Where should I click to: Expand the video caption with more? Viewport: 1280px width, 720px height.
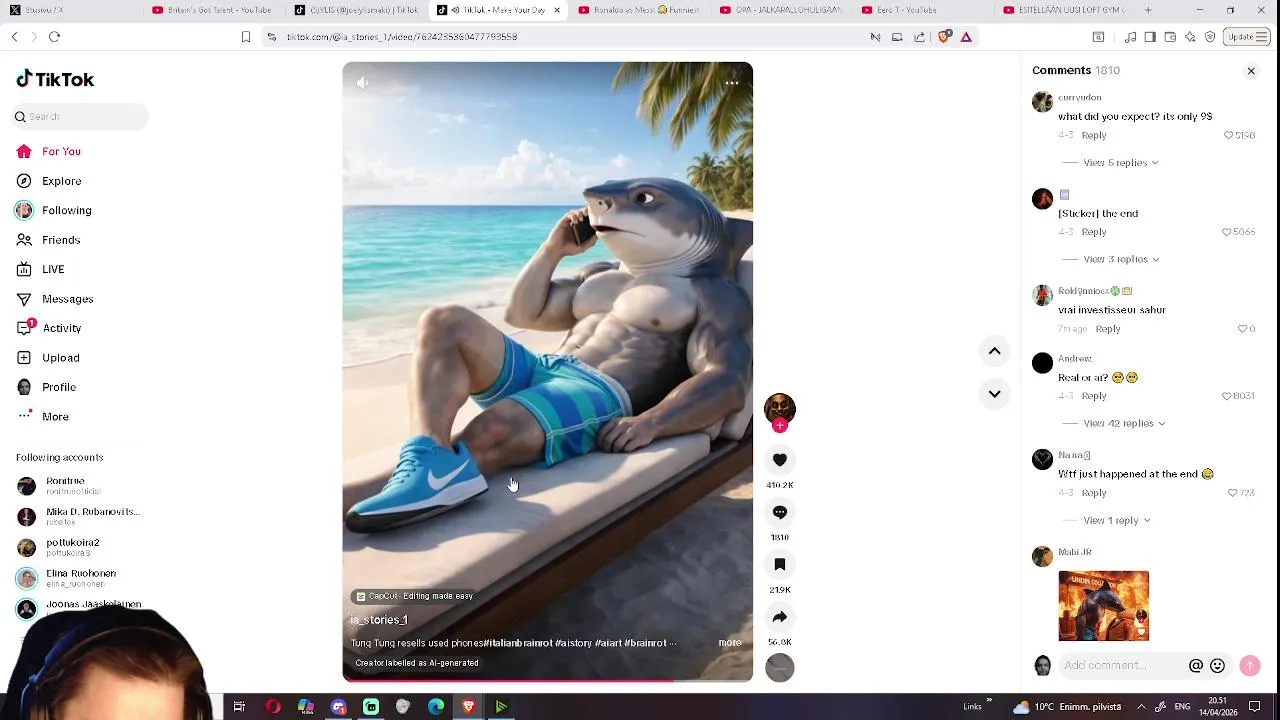(729, 643)
